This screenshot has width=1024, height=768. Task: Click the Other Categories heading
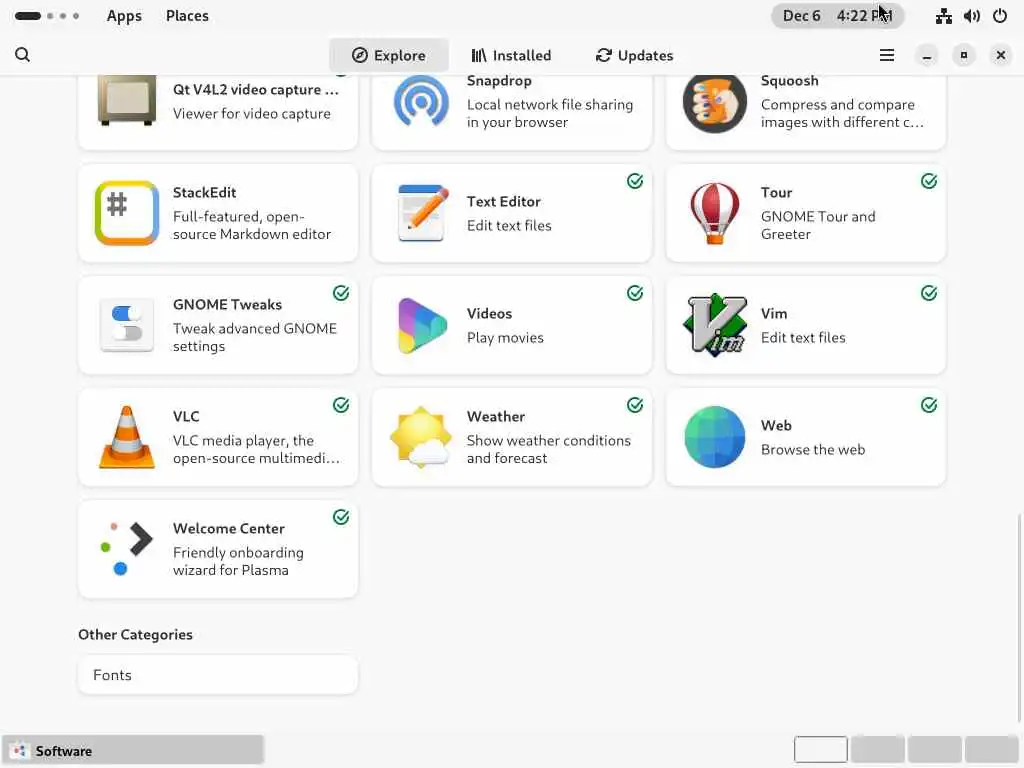point(135,635)
